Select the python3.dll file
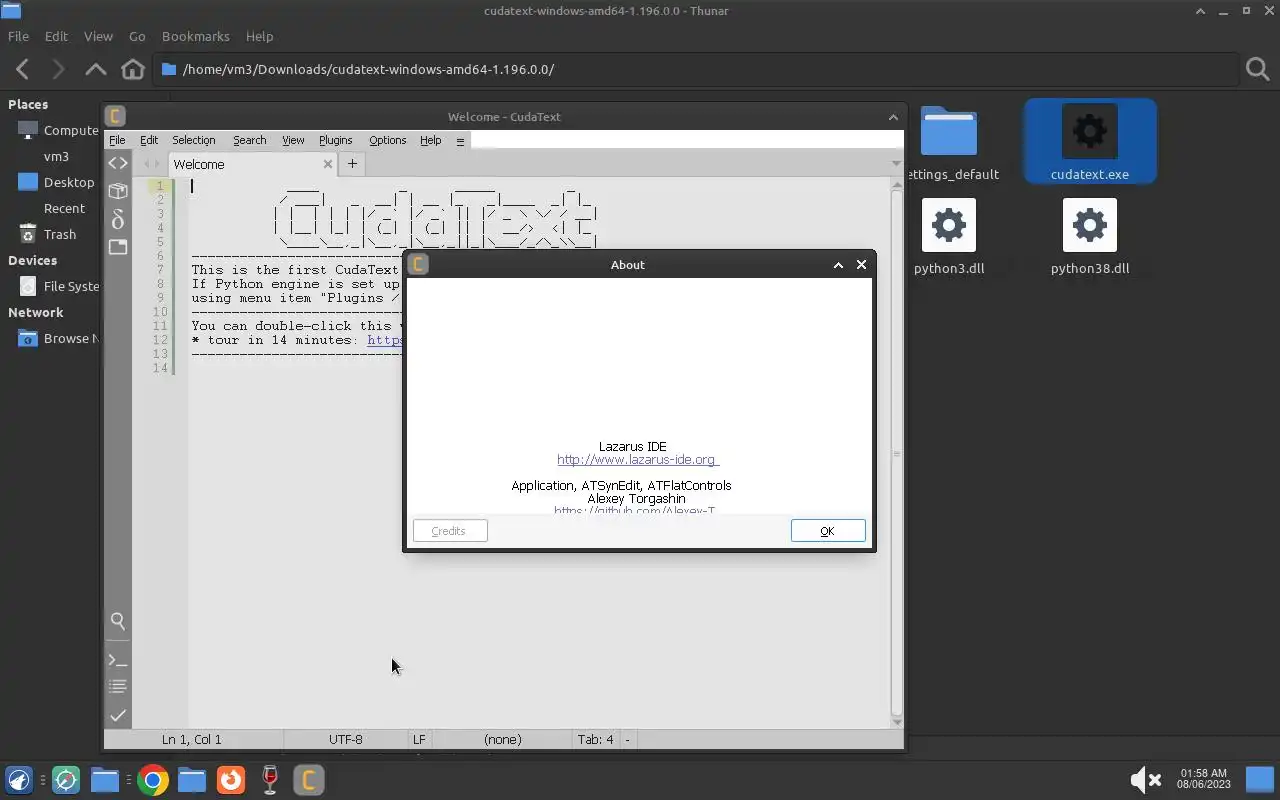The height and width of the screenshot is (800, 1280). point(949,235)
